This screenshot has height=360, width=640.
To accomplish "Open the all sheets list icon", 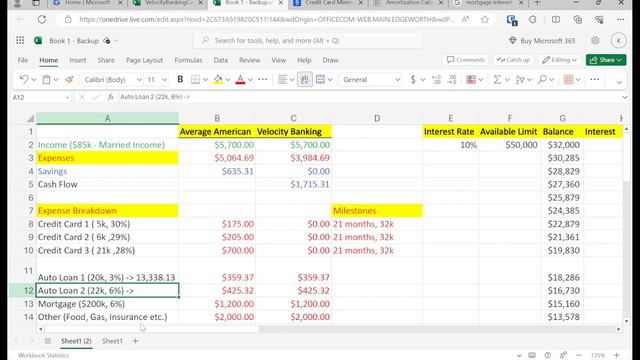I will [x=48, y=341].
